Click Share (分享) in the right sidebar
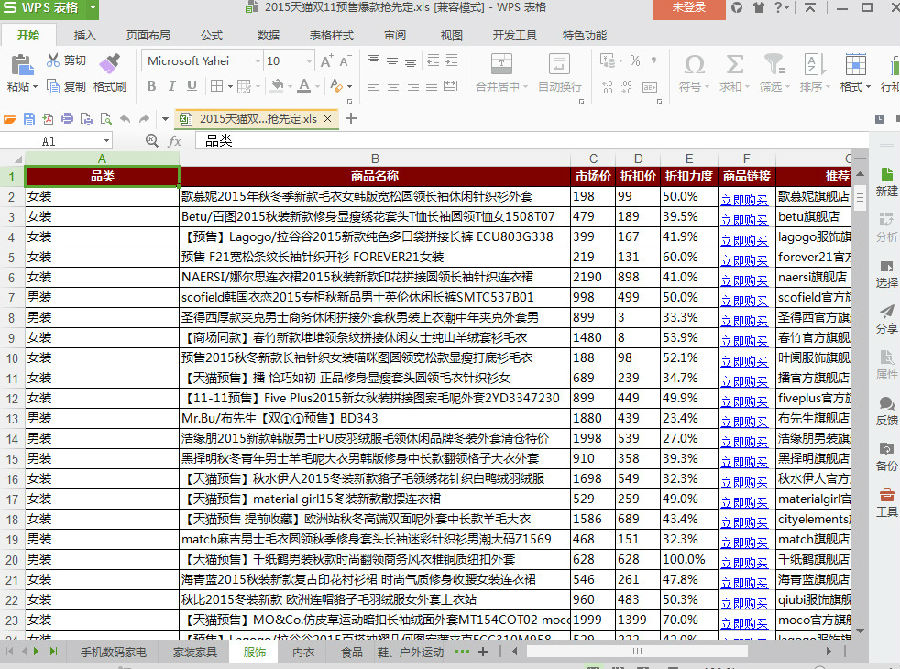The width and height of the screenshot is (900, 669). [886, 320]
